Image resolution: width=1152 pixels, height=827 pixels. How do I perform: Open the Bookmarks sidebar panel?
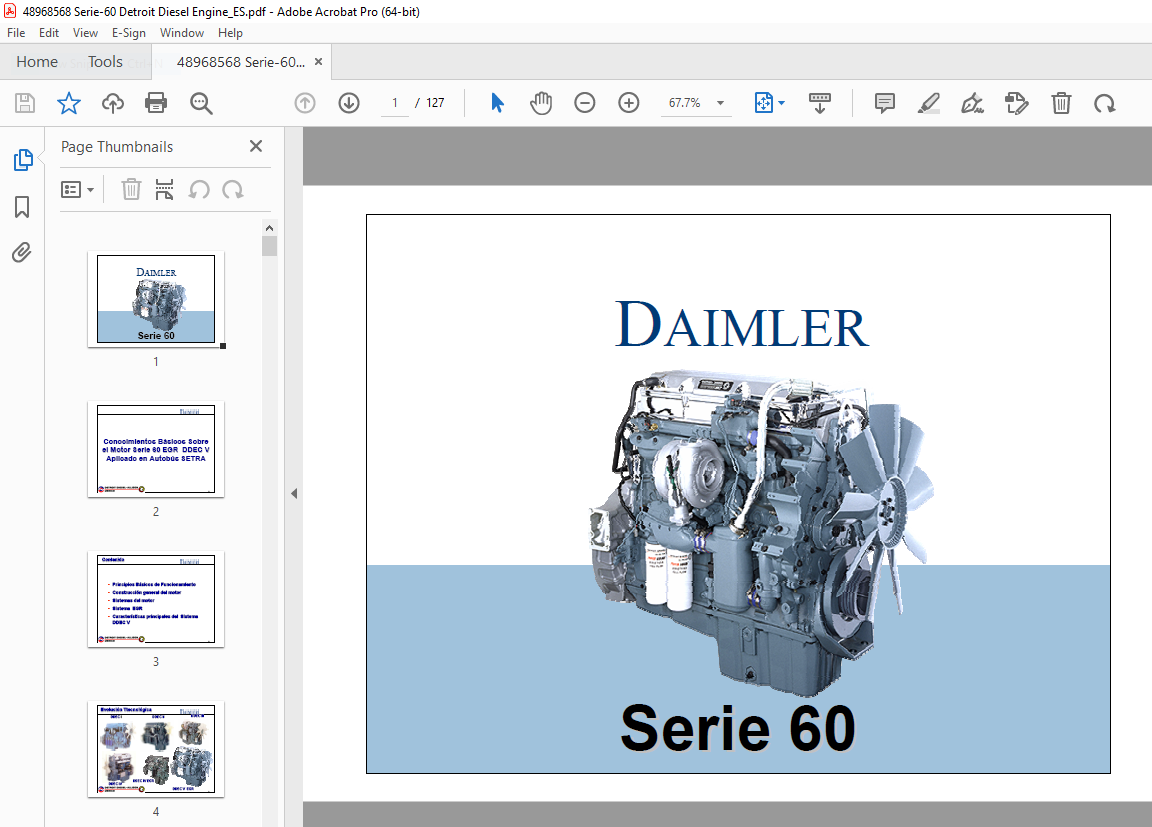[x=22, y=207]
